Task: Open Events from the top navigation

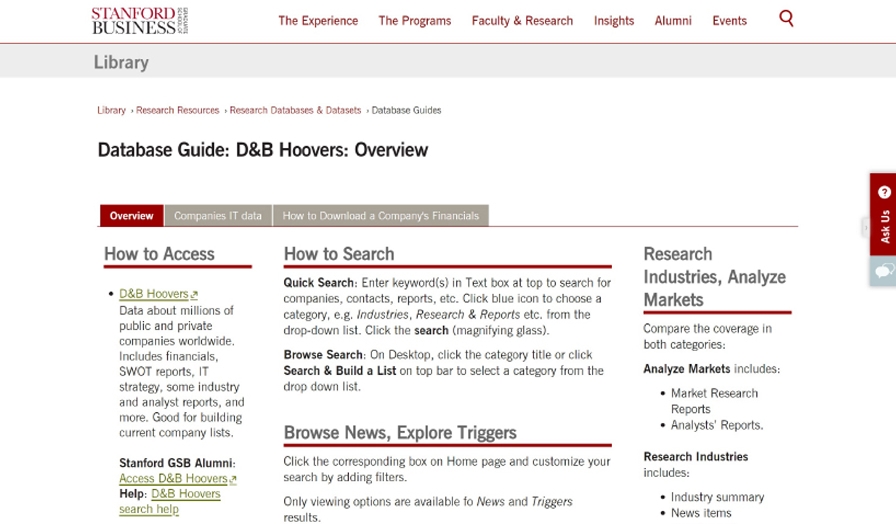Action: (729, 21)
